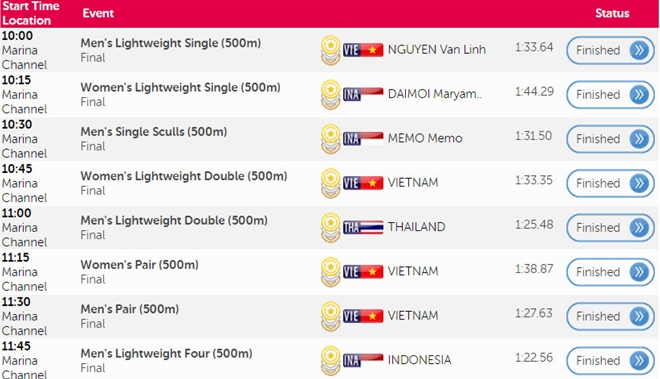Click gold medal icon for Men's Lightweight Four

point(330,360)
